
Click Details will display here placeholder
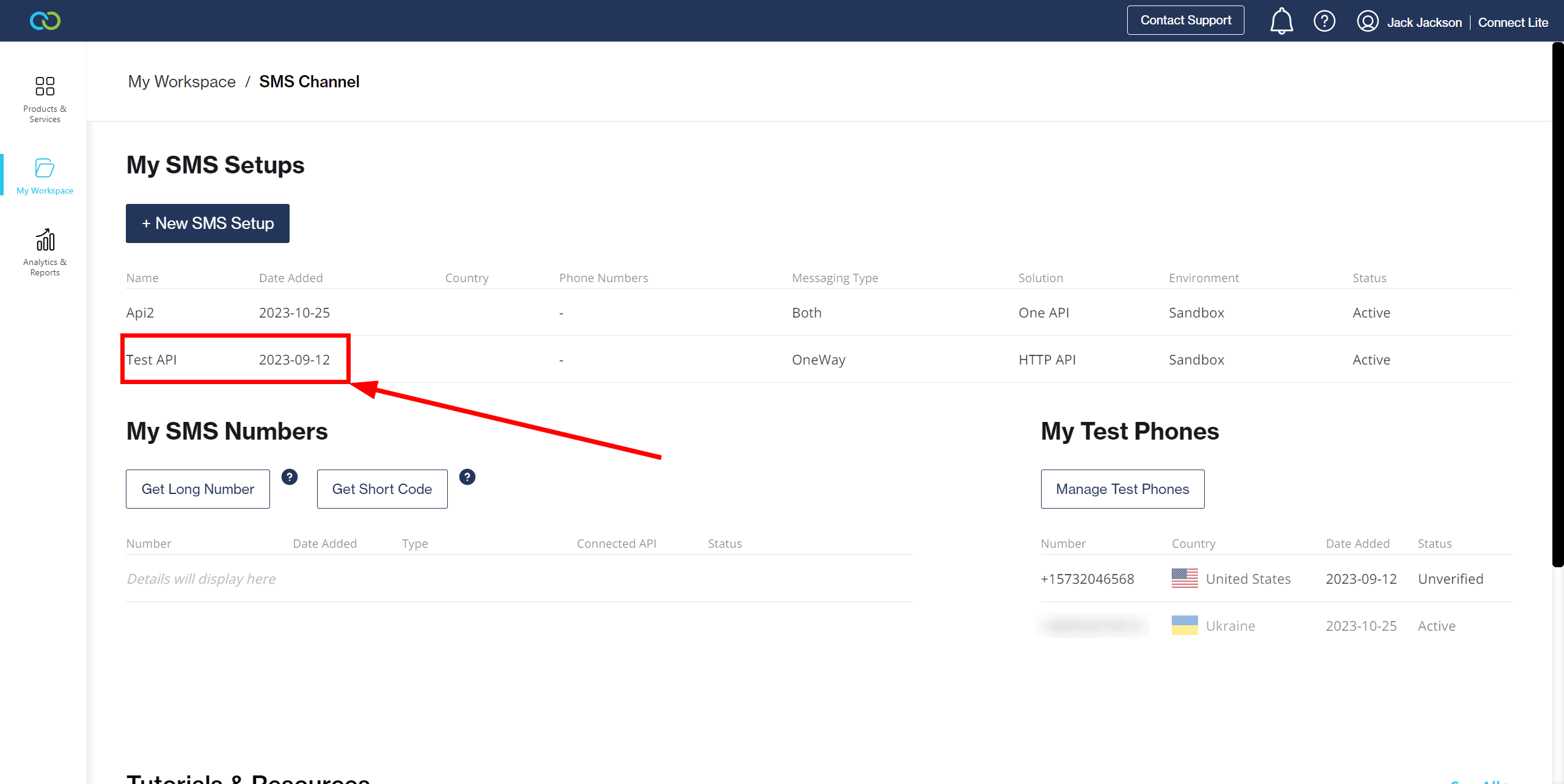201,579
